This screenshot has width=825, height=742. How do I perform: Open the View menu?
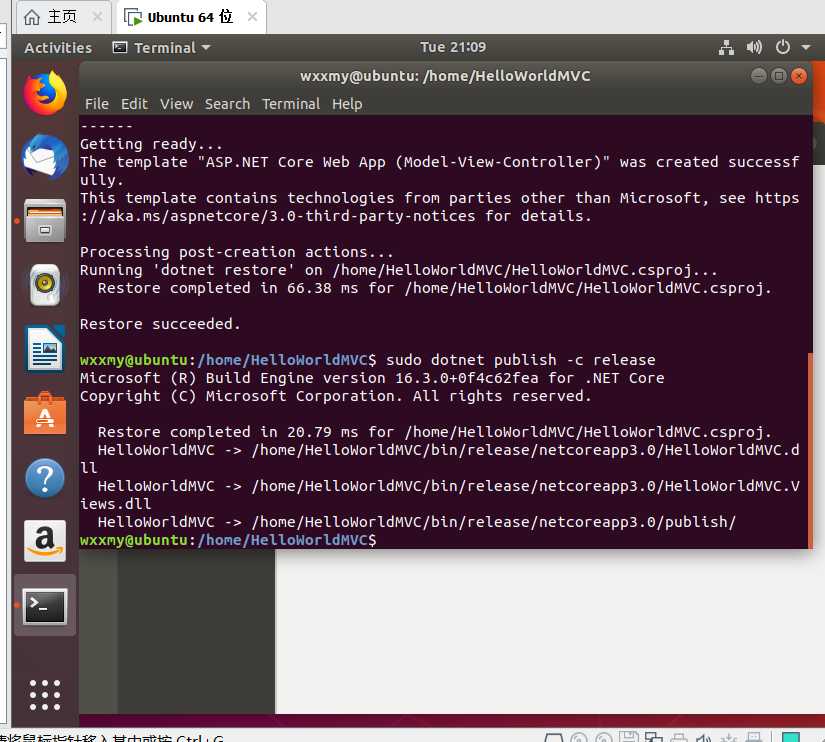coord(177,104)
